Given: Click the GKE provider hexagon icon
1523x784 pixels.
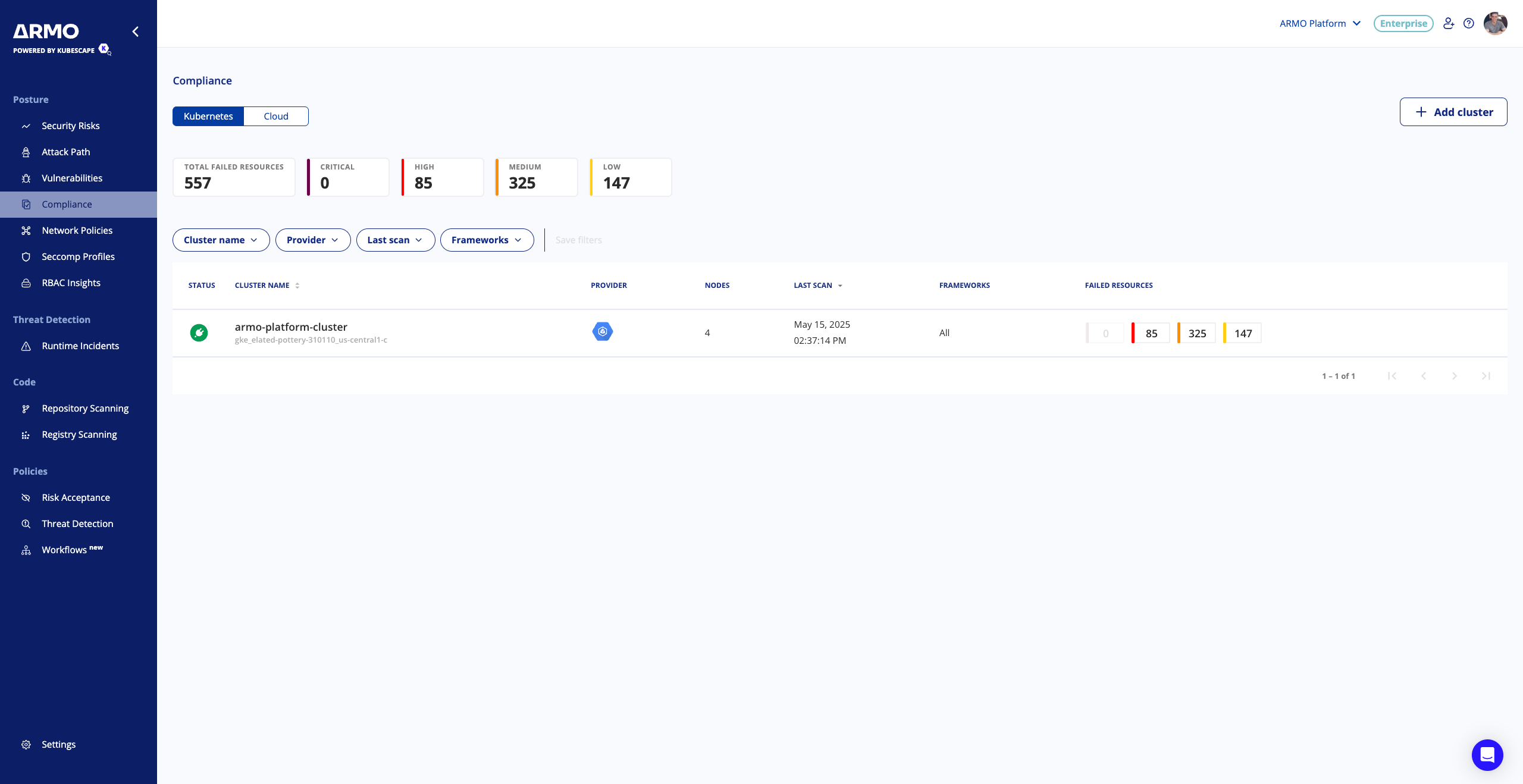Looking at the screenshot, I should pos(602,331).
